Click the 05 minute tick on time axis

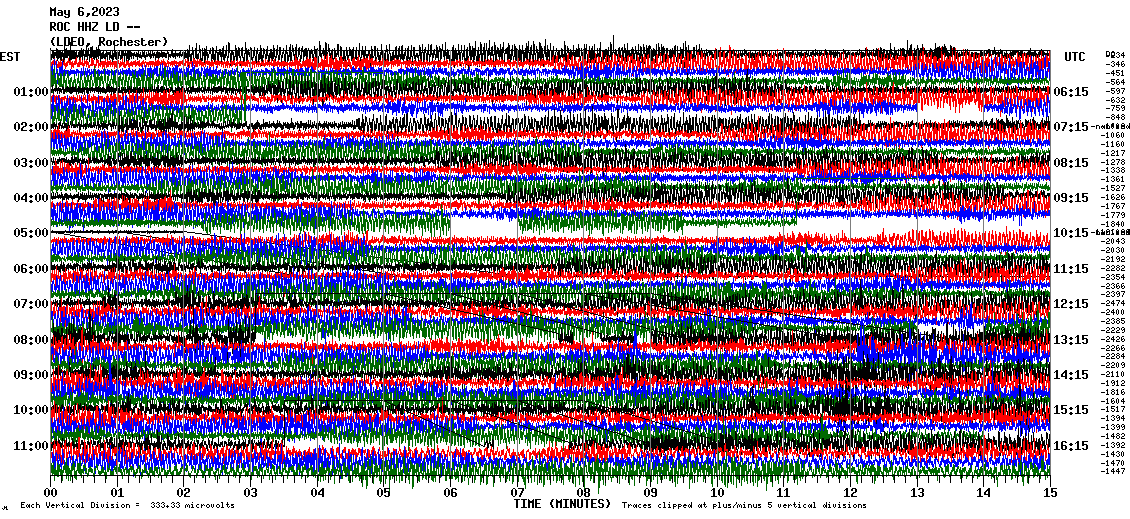(x=384, y=493)
